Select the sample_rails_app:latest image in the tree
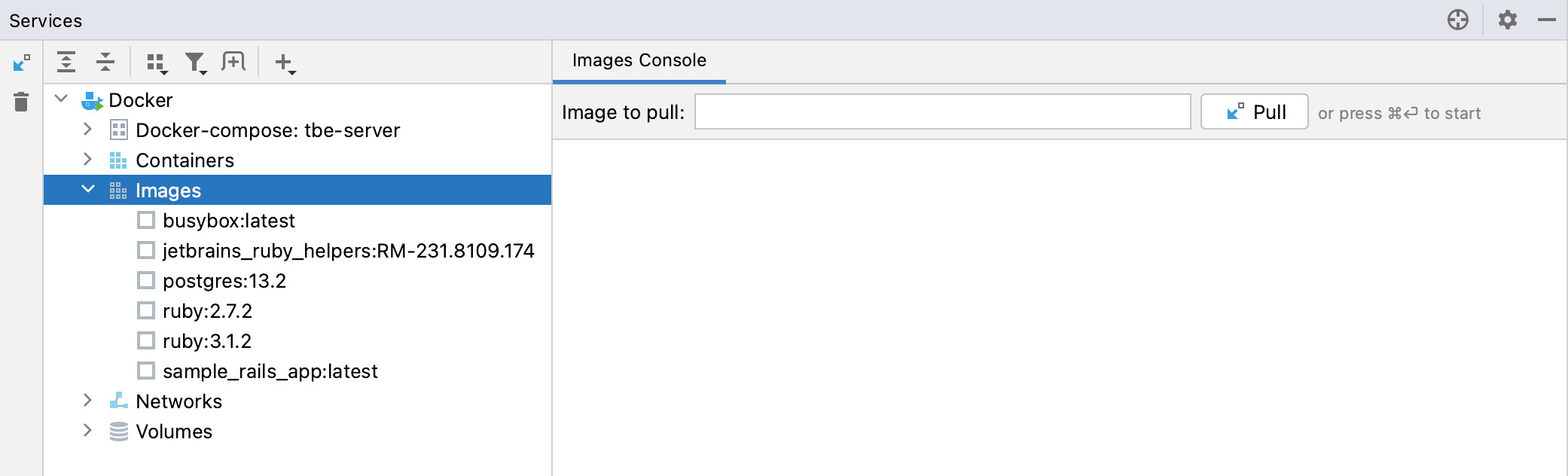Screen dimensions: 1568x476 pos(270,371)
